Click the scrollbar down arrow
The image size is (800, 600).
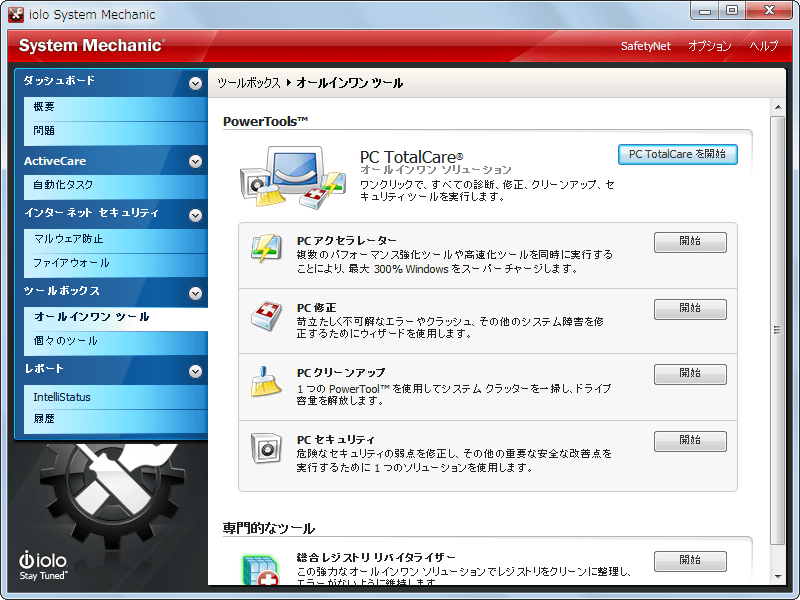point(778,577)
